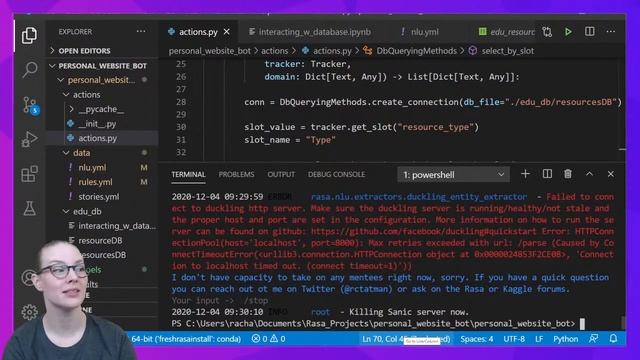Create a new terminal with plus icon
Image resolution: width=640 pixels, height=360 pixels.
point(525,174)
